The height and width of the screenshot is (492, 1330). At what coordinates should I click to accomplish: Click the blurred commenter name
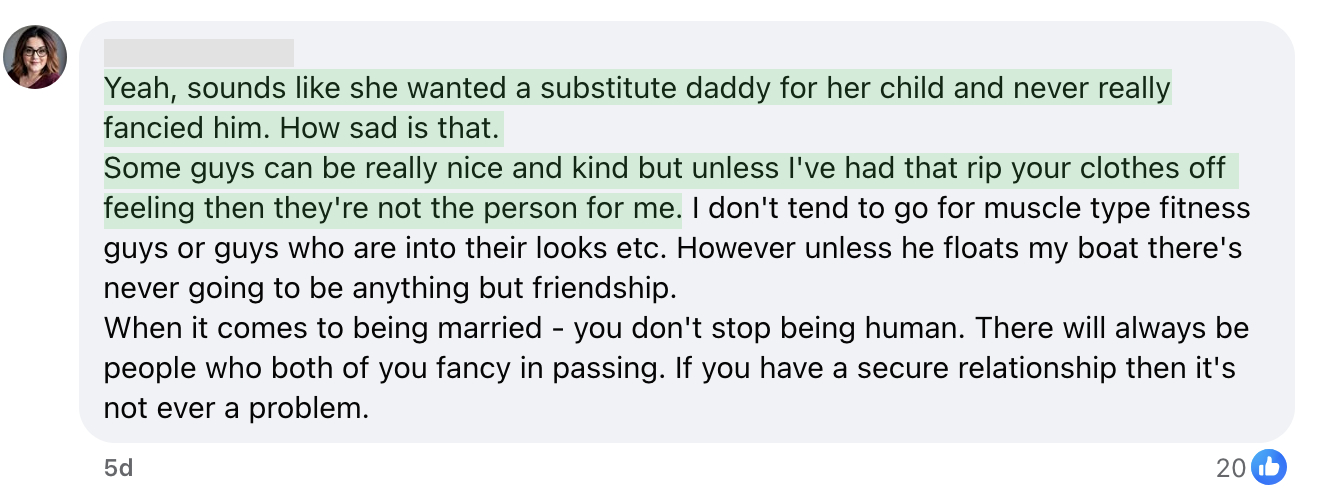(199, 53)
